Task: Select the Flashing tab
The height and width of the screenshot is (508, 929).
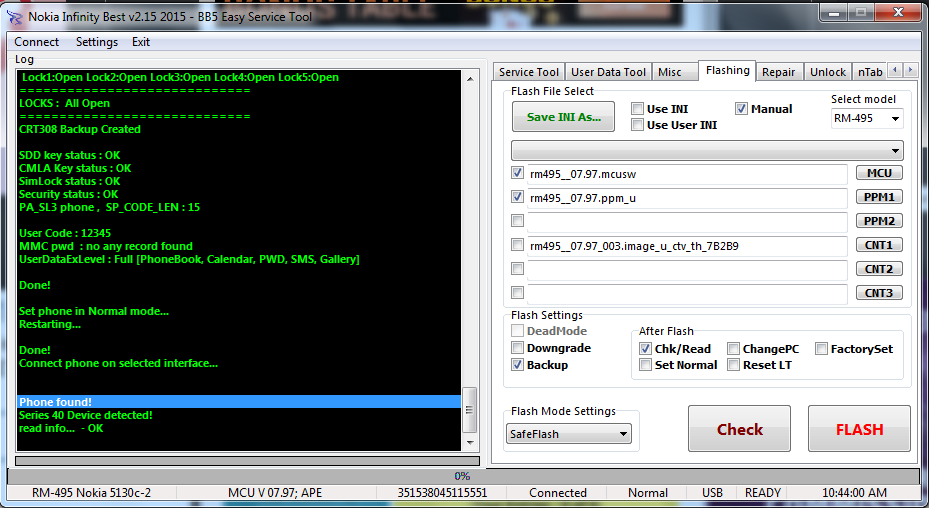Action: (728, 70)
